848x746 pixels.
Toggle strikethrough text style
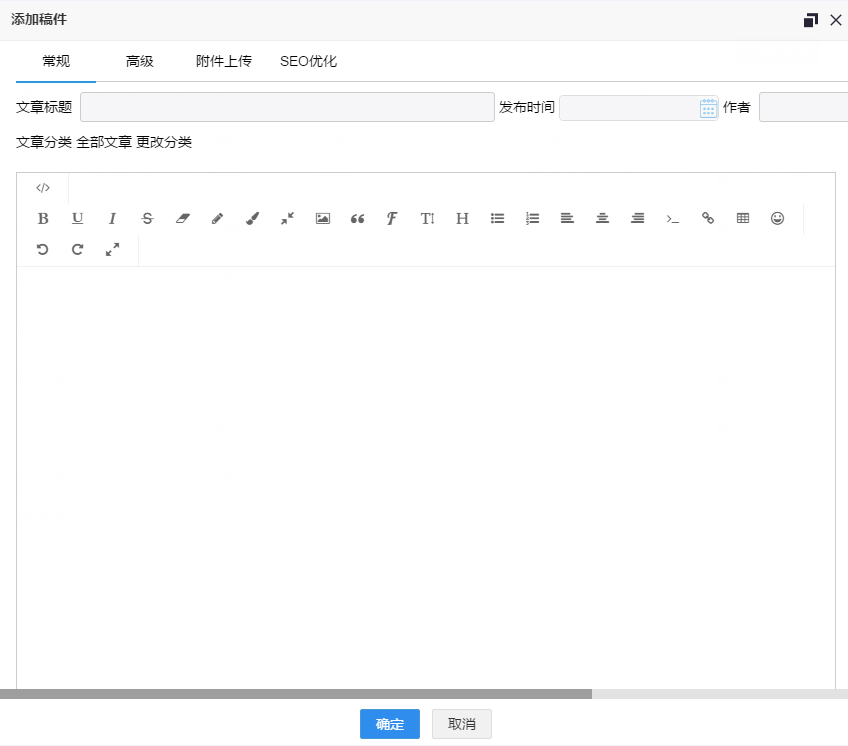(x=148, y=218)
